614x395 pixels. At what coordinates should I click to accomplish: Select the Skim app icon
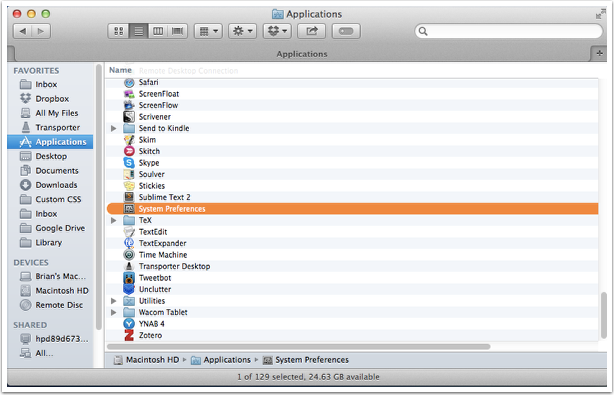point(129,140)
